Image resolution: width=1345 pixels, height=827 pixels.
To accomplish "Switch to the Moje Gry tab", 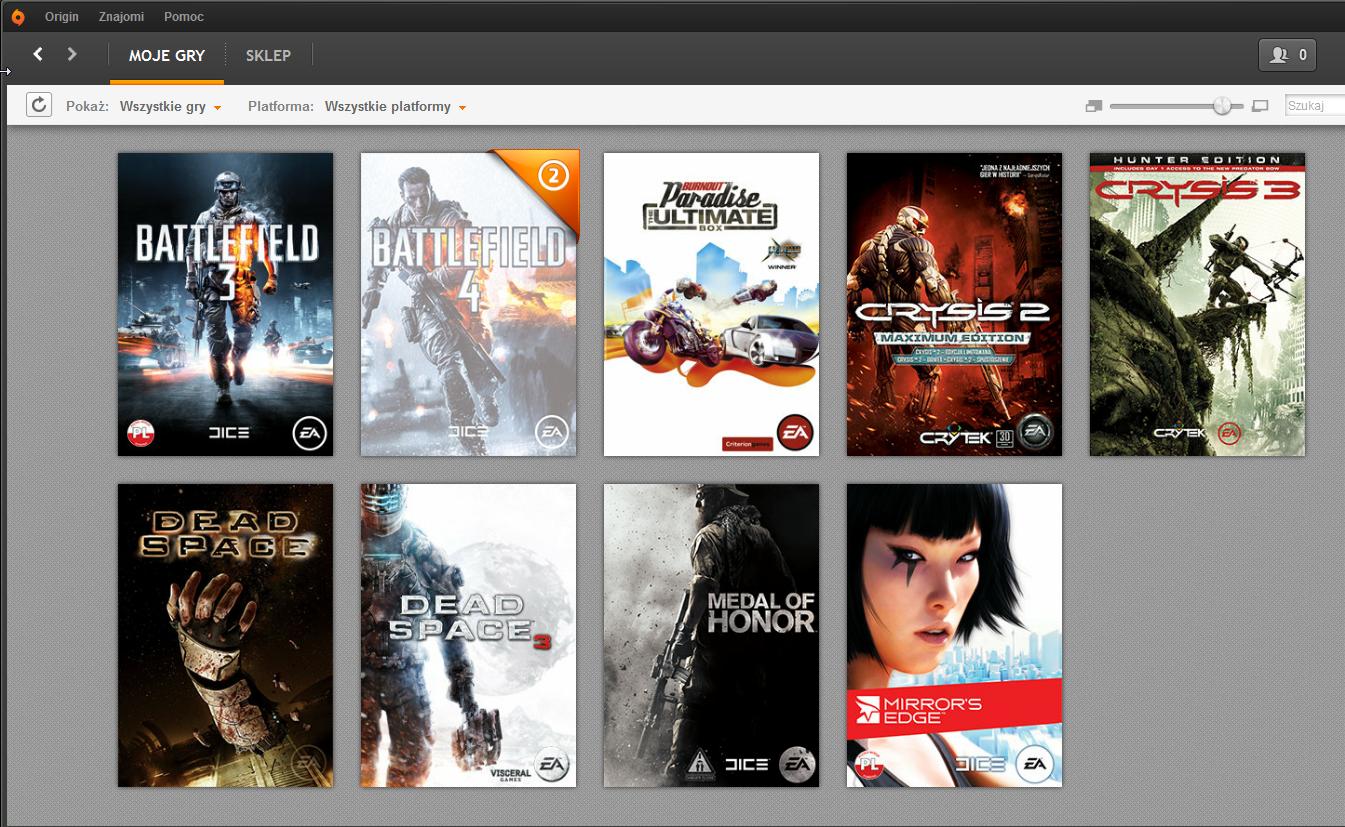I will point(167,56).
